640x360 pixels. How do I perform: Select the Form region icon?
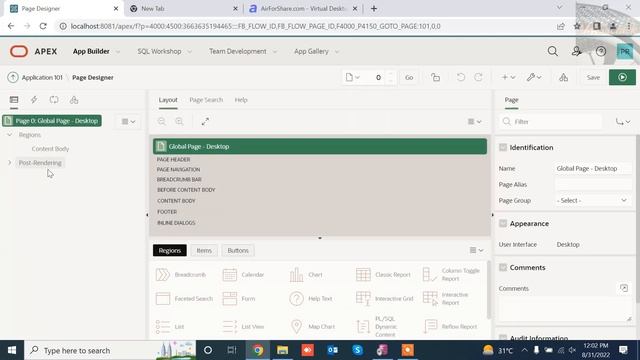click(229, 298)
